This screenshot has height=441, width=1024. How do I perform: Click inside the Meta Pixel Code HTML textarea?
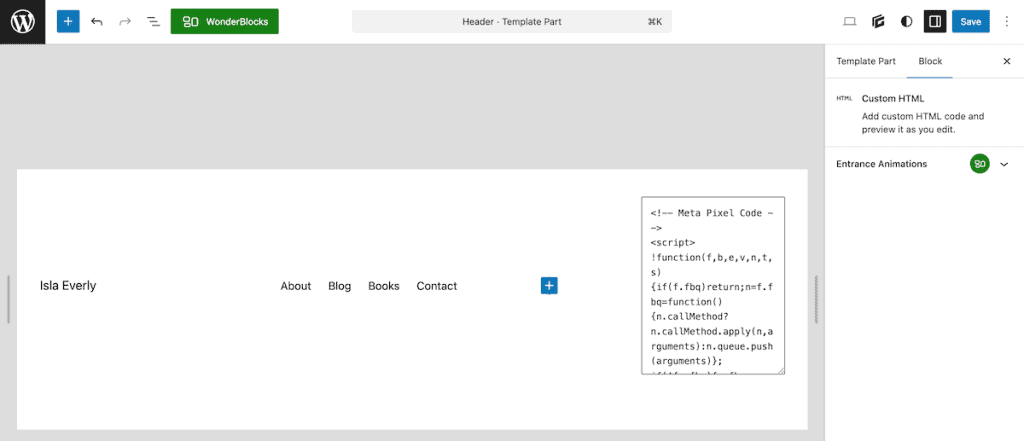[x=713, y=286]
